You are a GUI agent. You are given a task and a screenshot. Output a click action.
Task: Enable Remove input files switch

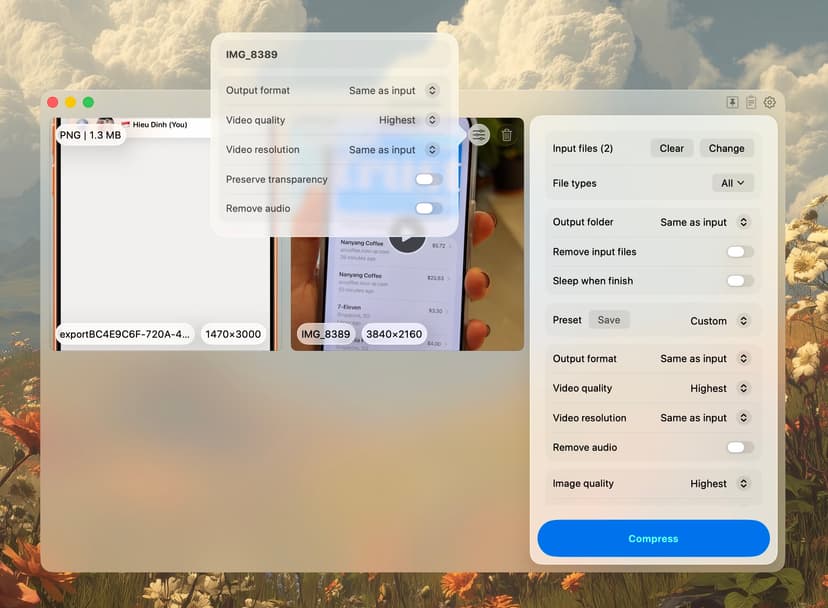coord(740,252)
